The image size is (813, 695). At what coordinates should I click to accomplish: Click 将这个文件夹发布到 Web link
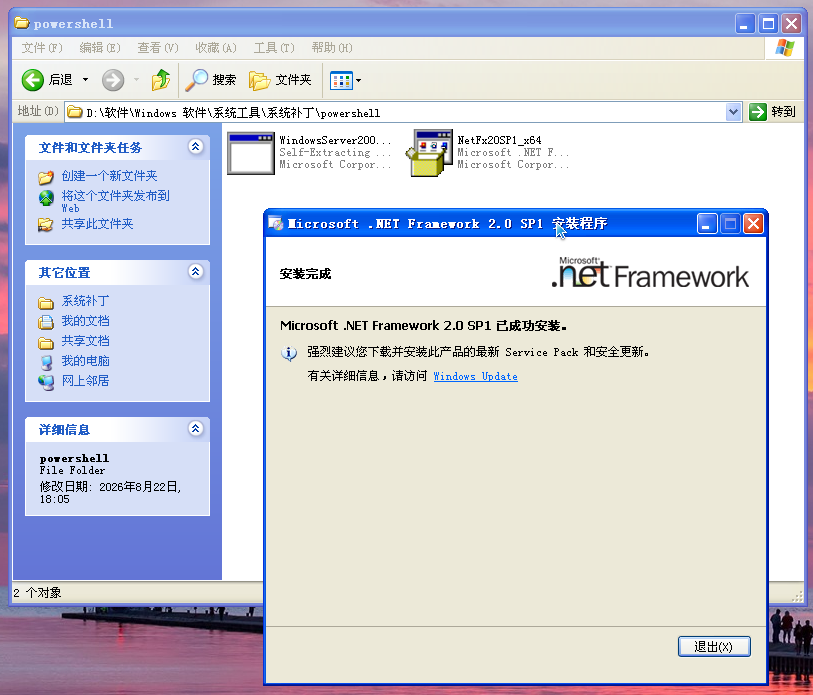click(115, 201)
